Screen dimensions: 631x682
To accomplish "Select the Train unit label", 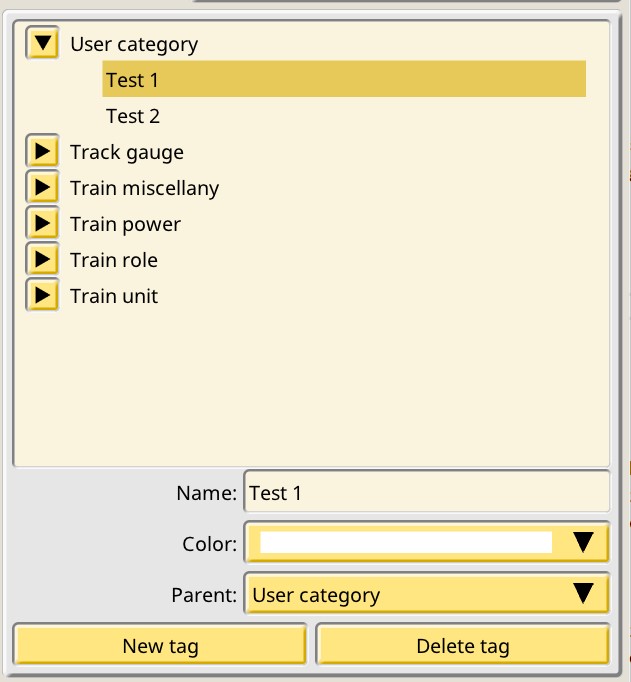I will 114,296.
